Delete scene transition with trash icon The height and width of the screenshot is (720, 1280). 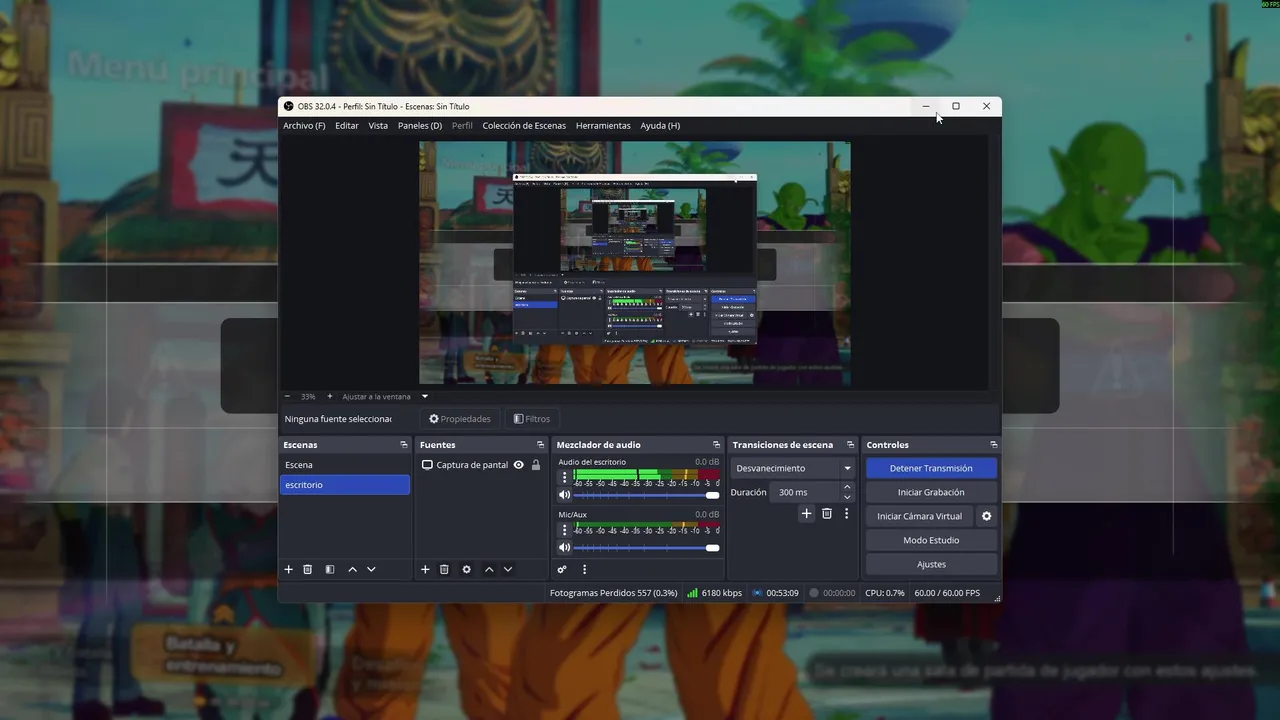click(x=827, y=513)
